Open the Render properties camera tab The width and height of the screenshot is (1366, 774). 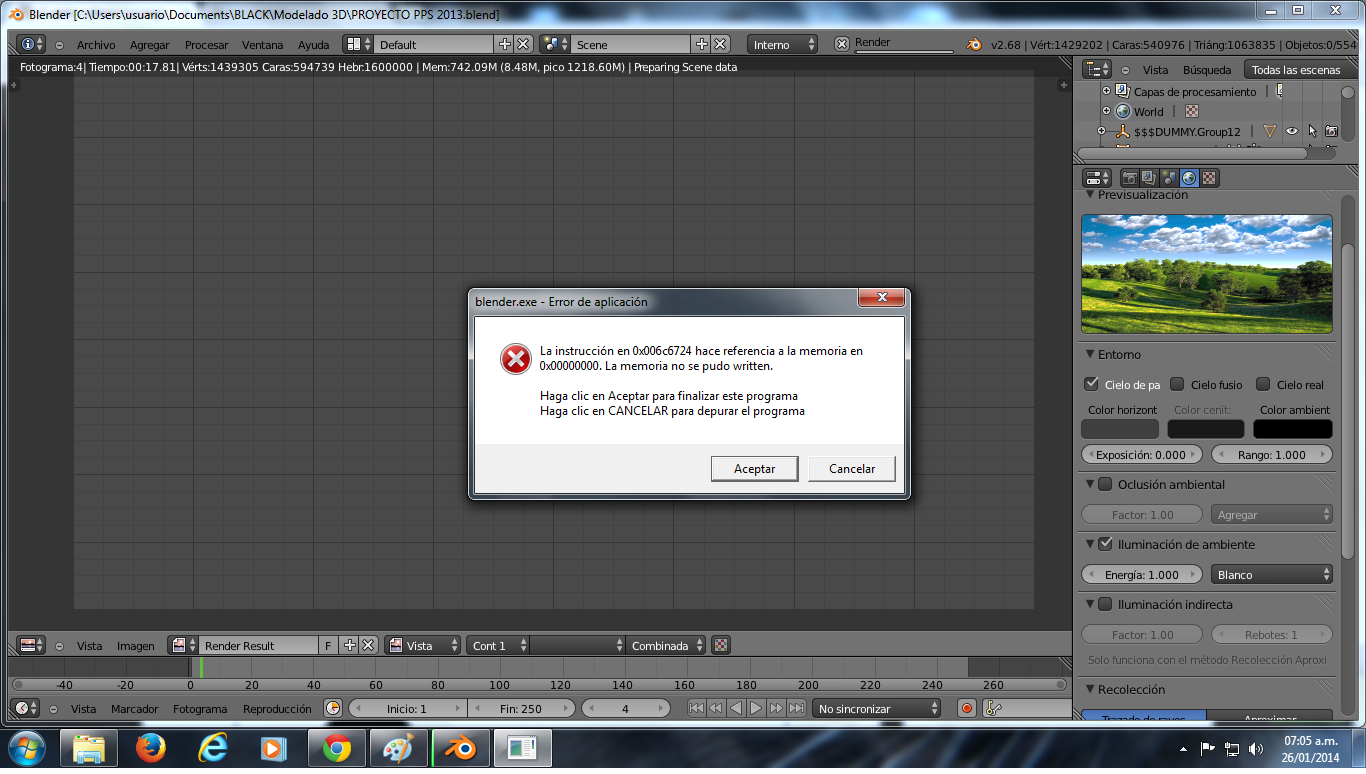pyautogui.click(x=1130, y=178)
